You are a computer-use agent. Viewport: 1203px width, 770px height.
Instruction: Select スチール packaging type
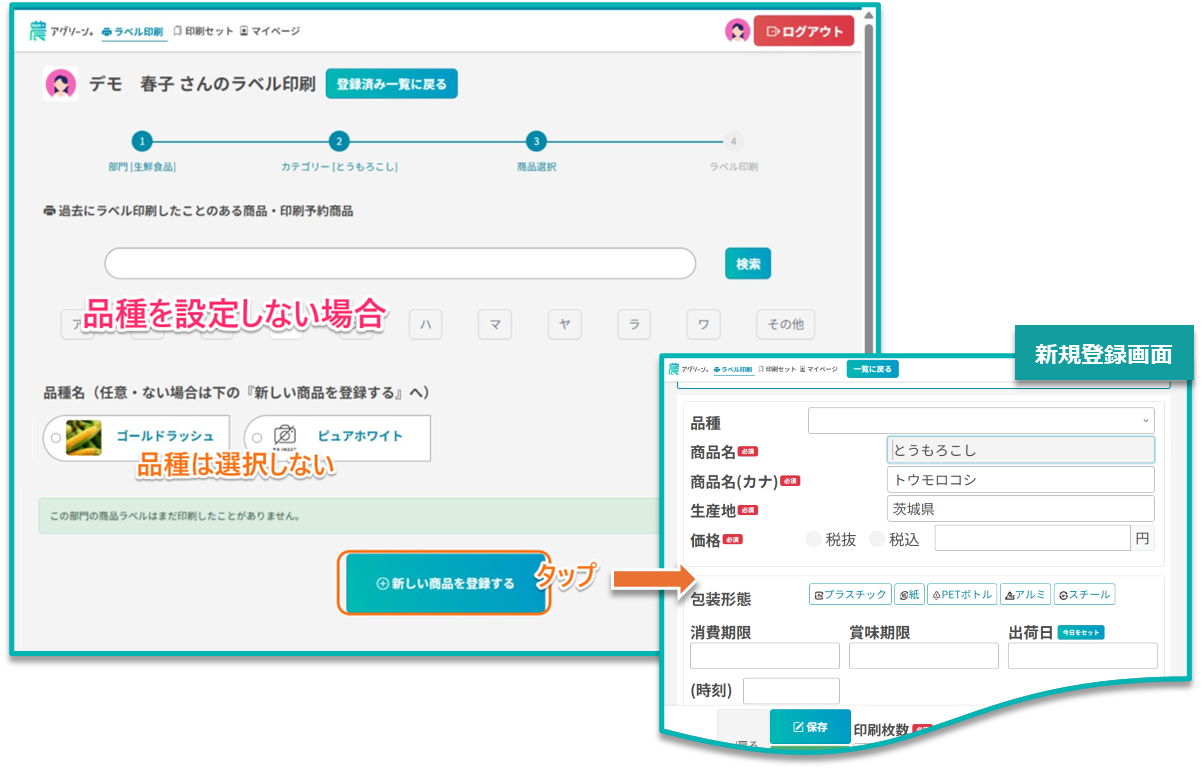(x=1083, y=595)
